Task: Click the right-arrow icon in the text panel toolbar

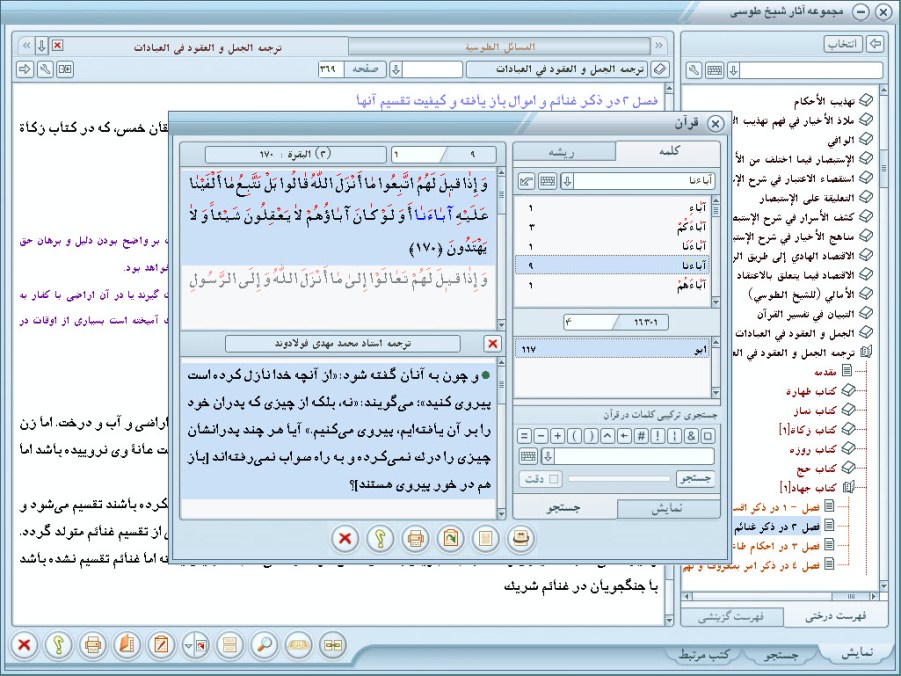Action: point(25,69)
